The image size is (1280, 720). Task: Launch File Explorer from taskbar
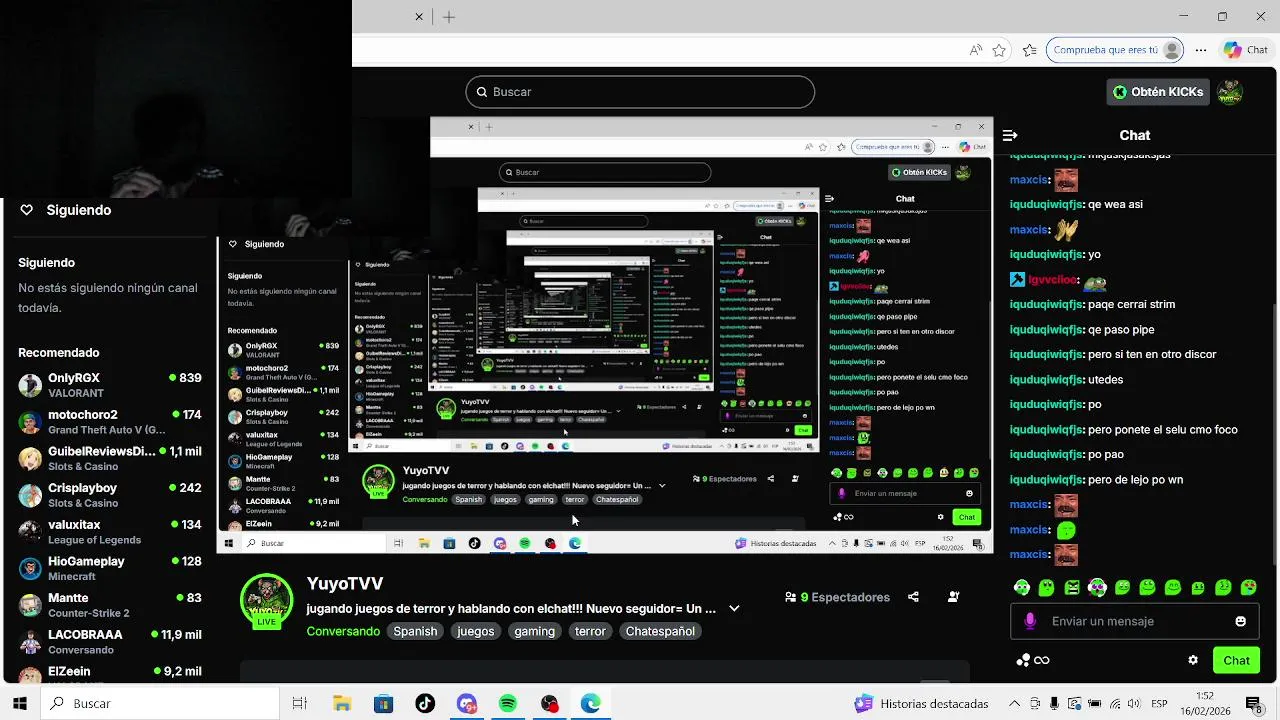tap(342, 704)
